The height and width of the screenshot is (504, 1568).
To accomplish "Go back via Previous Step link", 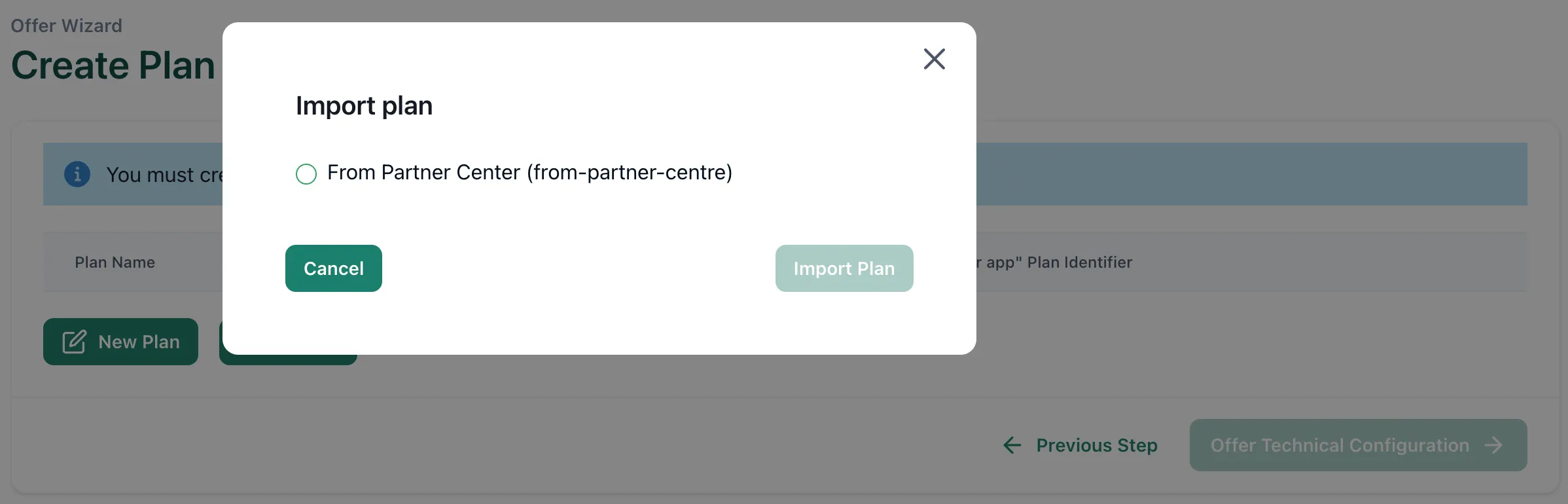I will pos(1096,445).
